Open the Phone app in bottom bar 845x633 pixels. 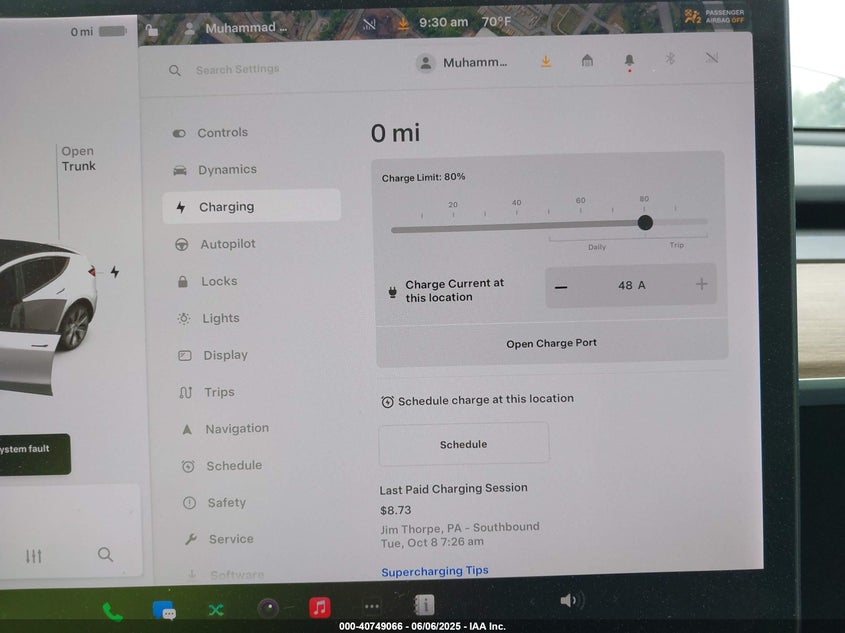tap(112, 611)
